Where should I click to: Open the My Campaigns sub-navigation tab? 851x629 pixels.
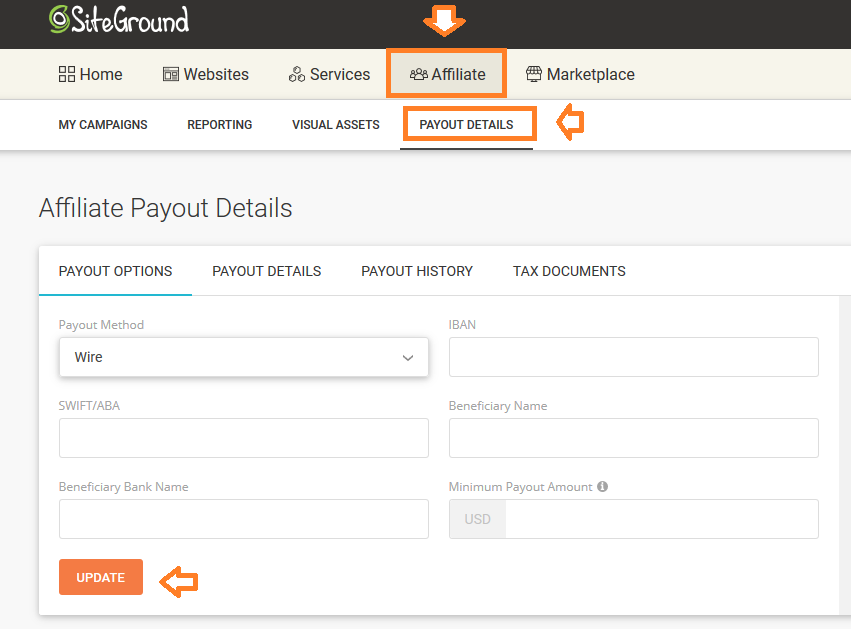pyautogui.click(x=103, y=125)
